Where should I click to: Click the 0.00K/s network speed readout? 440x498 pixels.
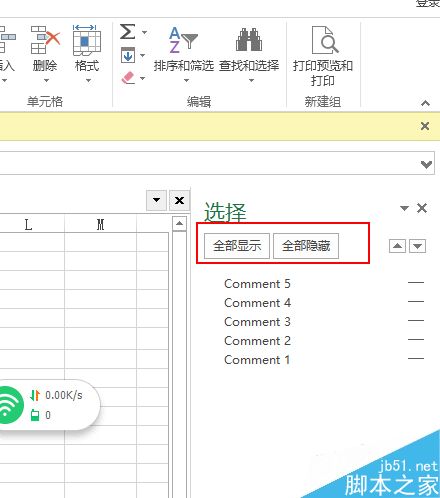pos(64,395)
